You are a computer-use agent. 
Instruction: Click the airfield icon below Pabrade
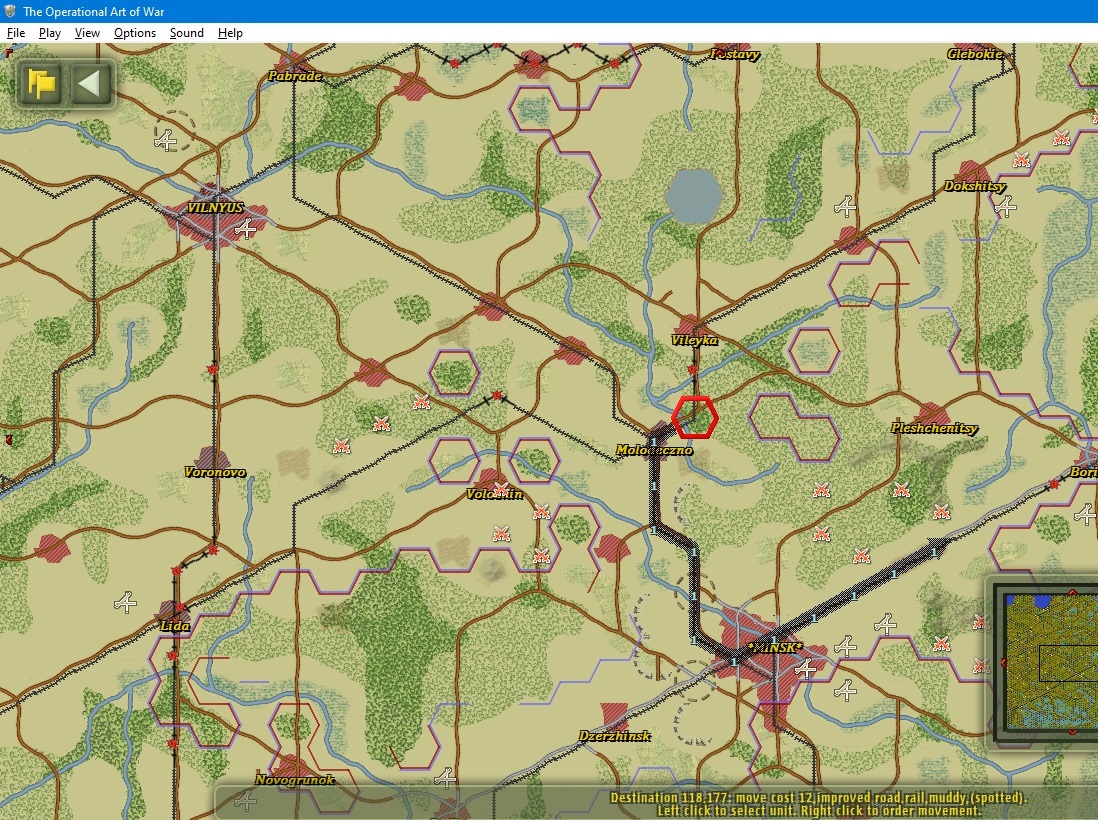166,141
